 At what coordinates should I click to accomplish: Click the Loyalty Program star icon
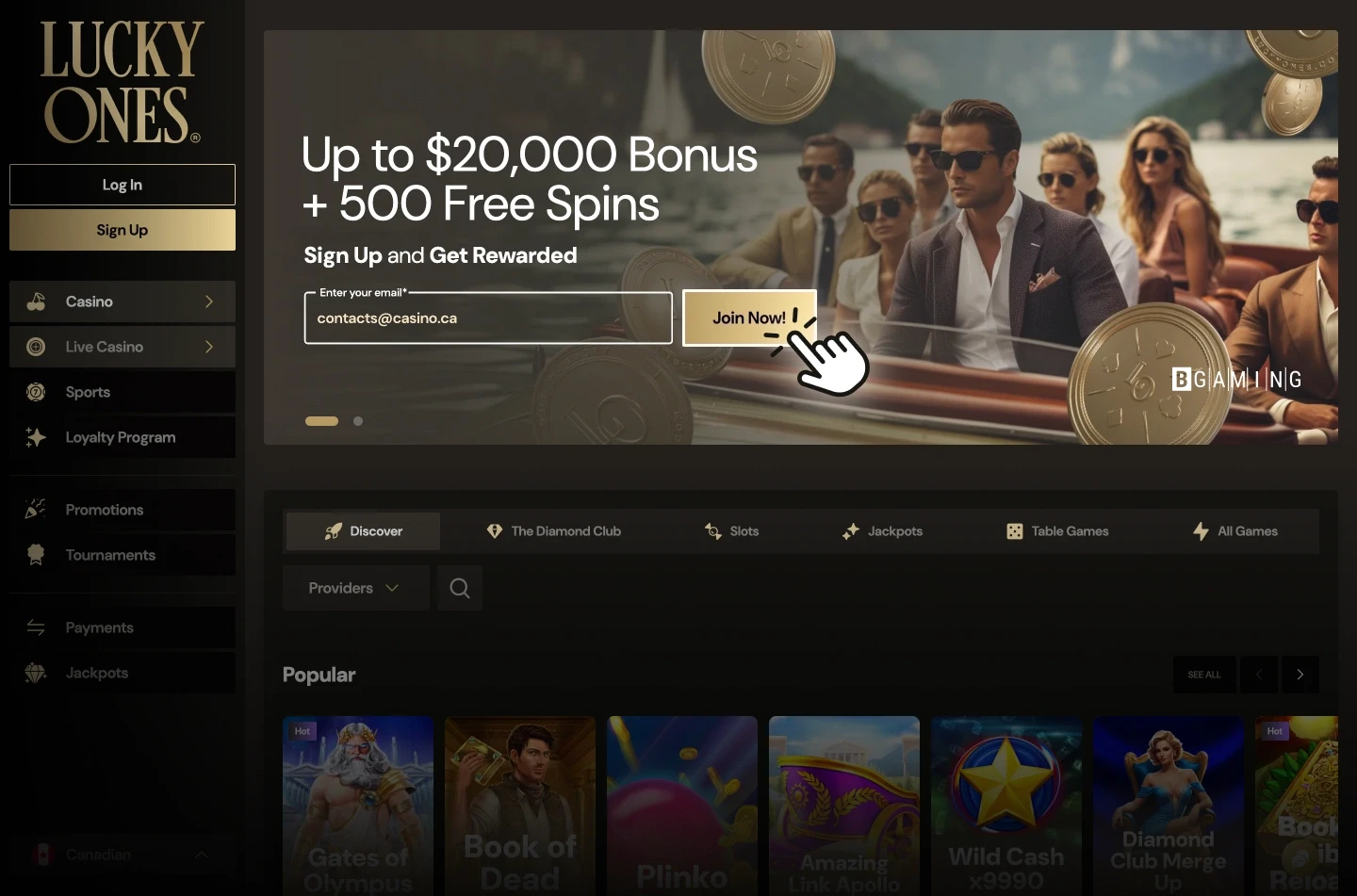point(36,437)
